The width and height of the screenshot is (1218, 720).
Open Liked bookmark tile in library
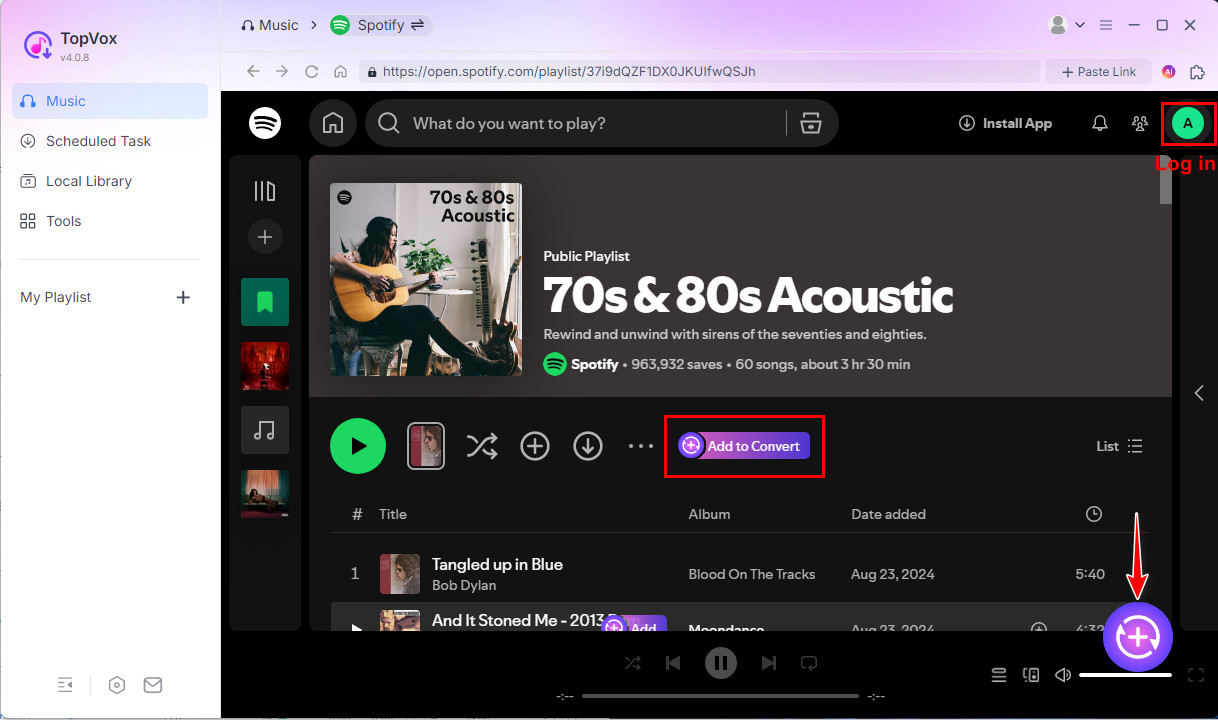(265, 302)
